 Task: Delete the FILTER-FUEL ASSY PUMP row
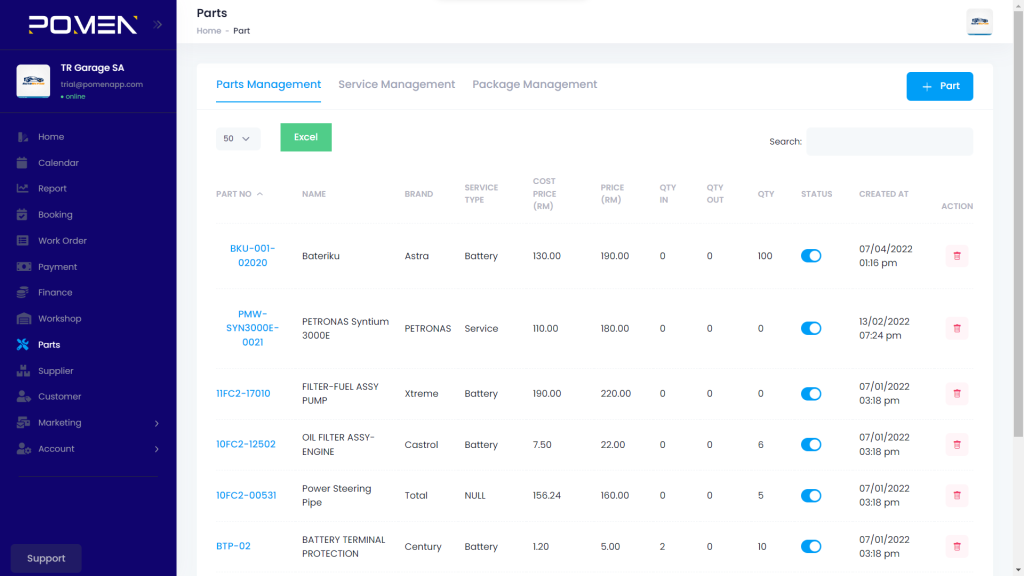click(957, 394)
